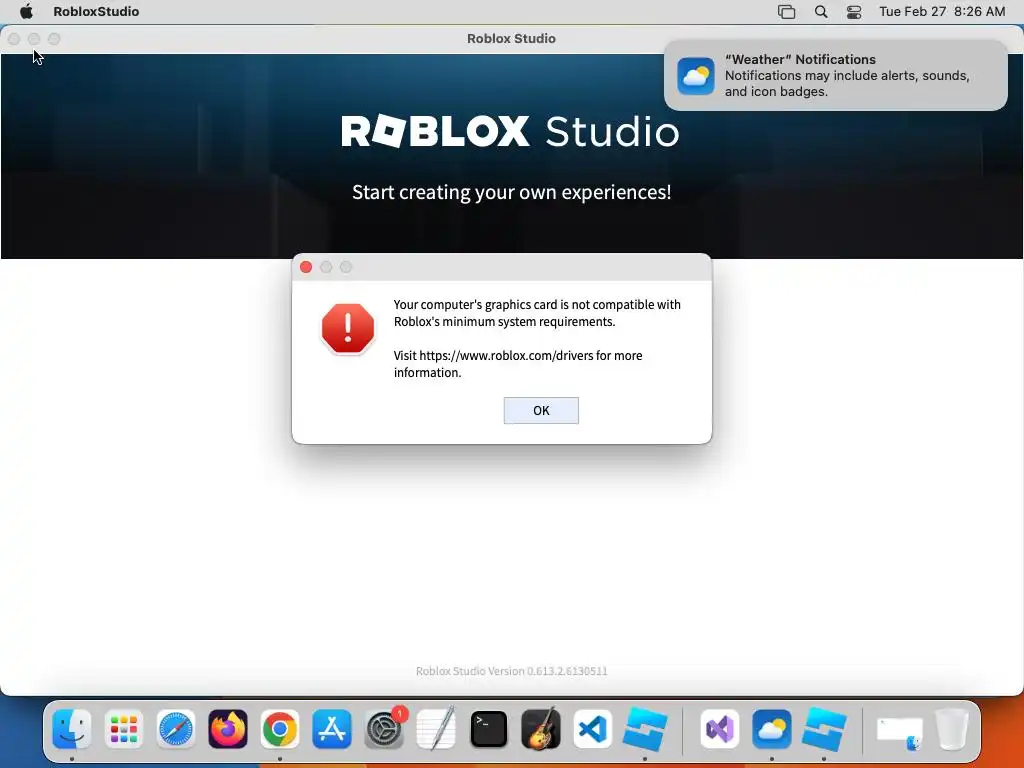Open Launchpad from the Dock
1024x768 pixels.
coord(123,729)
